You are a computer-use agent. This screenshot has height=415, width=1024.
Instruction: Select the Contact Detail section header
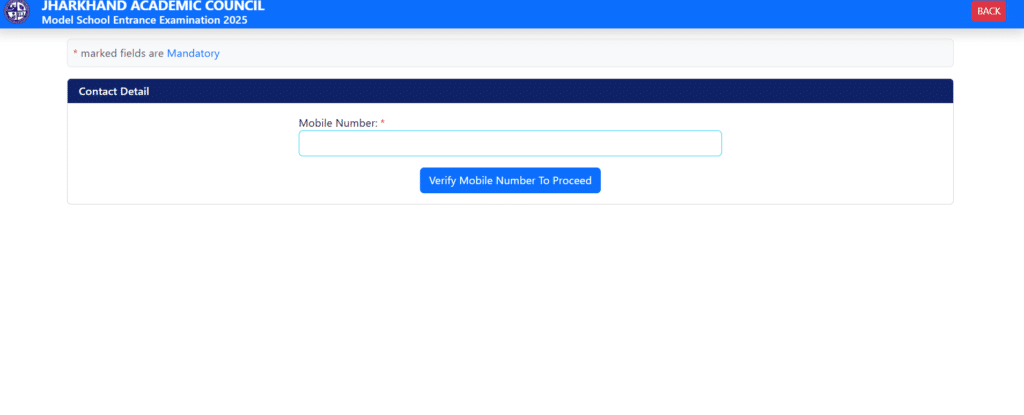(114, 92)
